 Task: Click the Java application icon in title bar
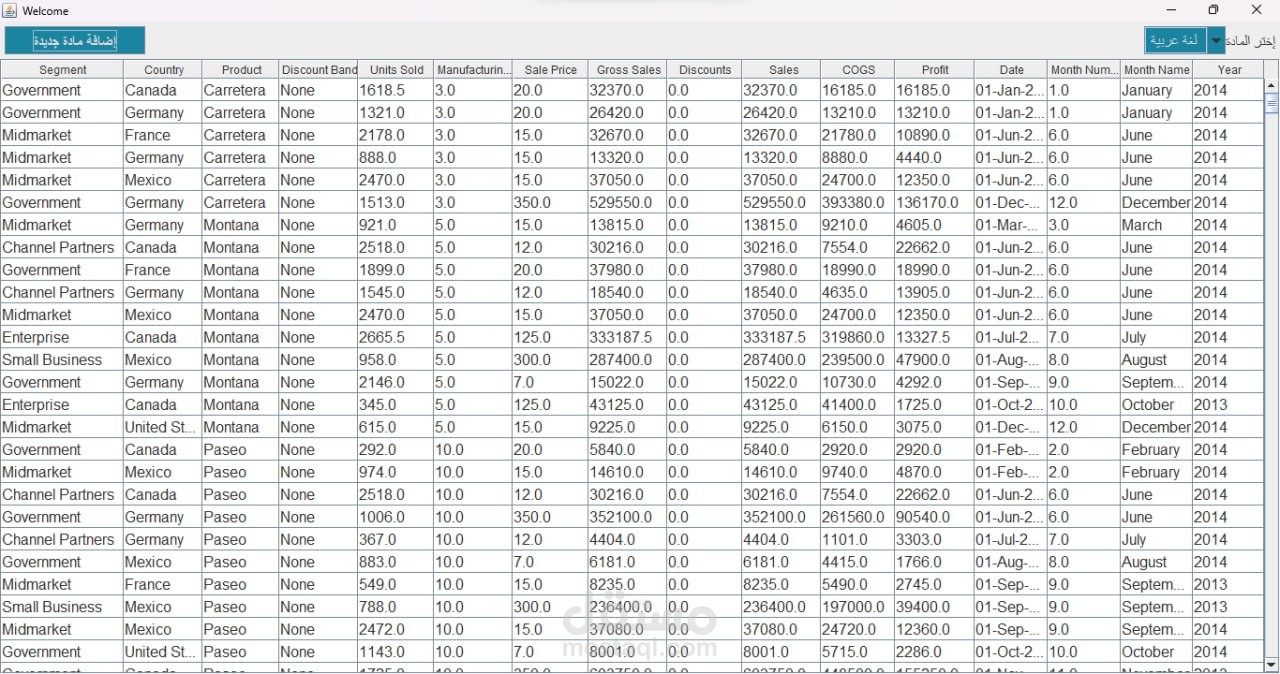tap(9, 10)
